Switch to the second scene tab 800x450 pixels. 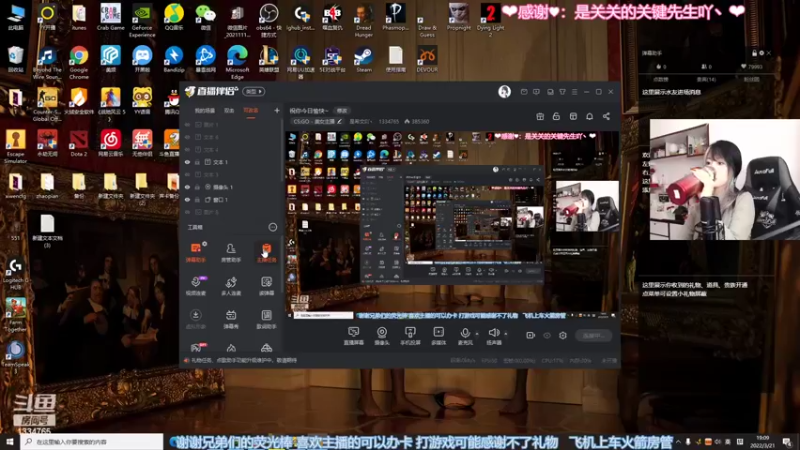(x=229, y=110)
